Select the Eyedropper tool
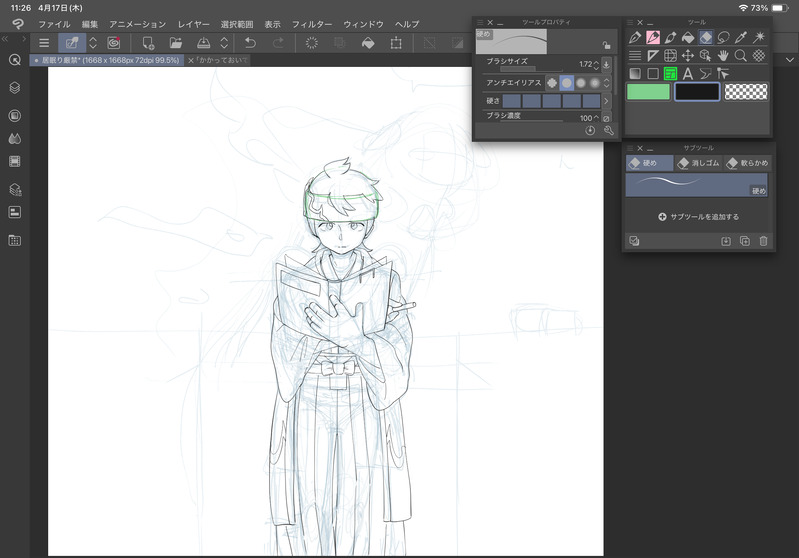This screenshot has height=558, width=799. 741,37
